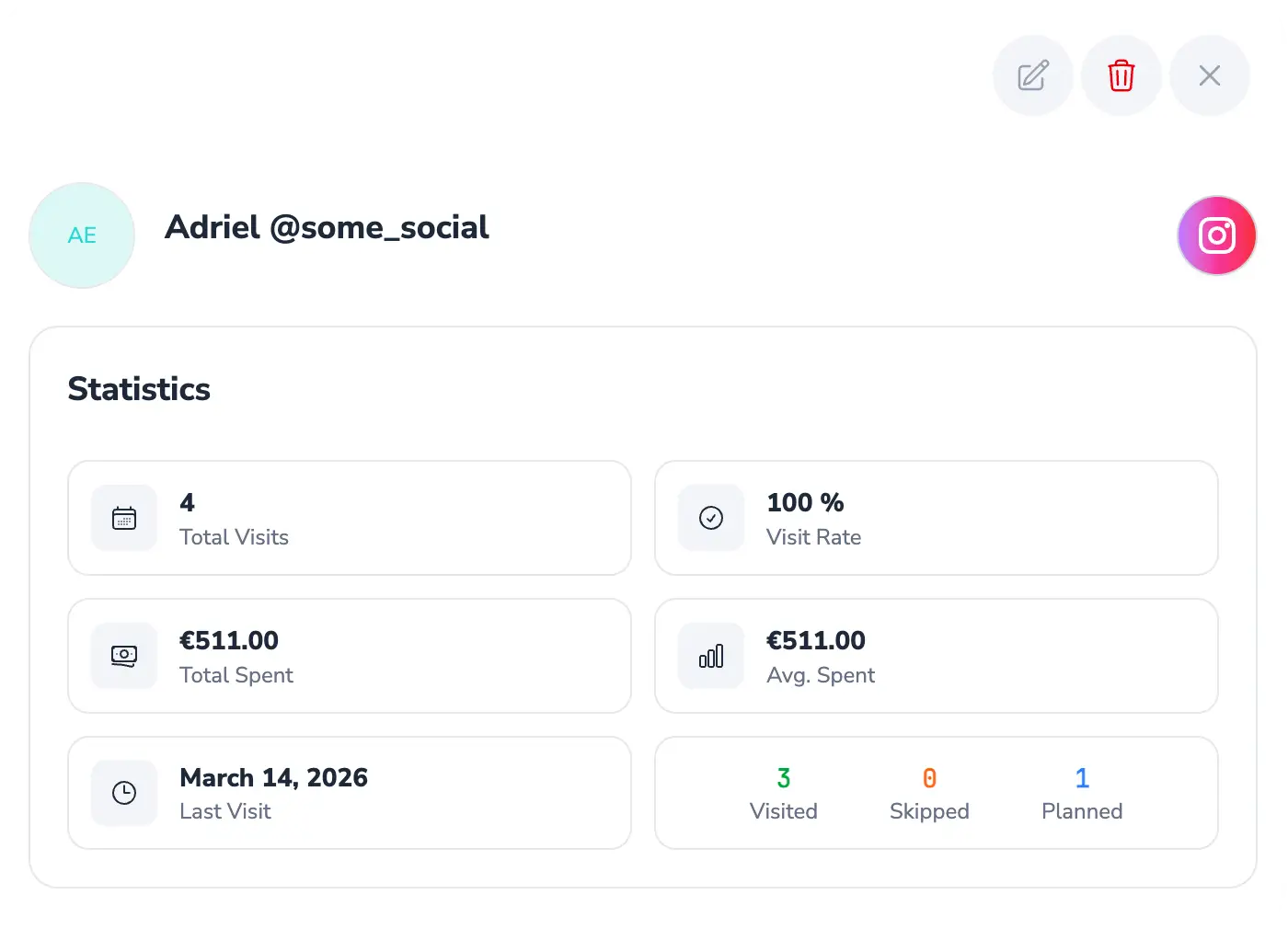Screen dimensions: 1288x929
Task: Select the Total Visits statistic card
Action: [350, 518]
